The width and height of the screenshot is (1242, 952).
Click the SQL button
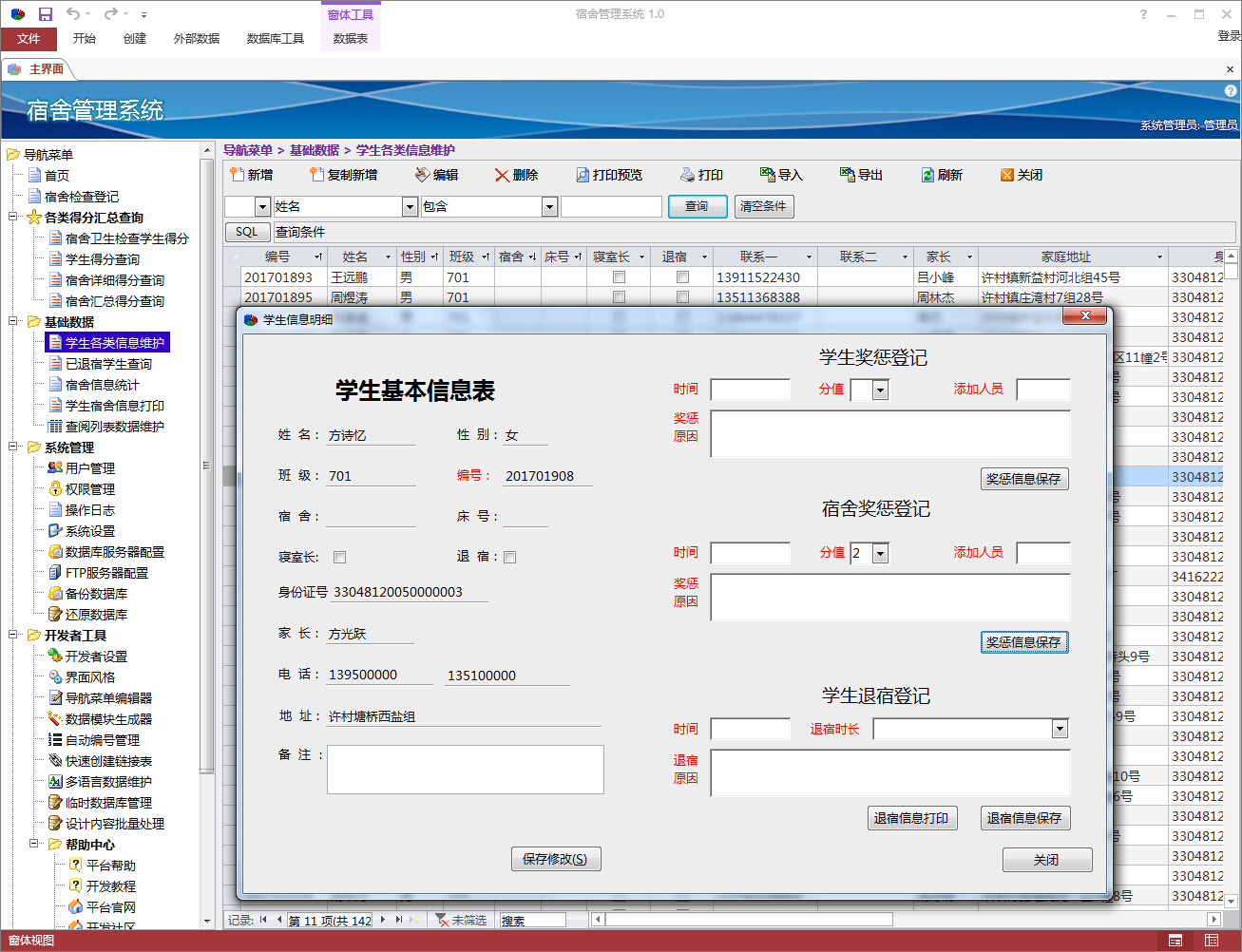247,232
